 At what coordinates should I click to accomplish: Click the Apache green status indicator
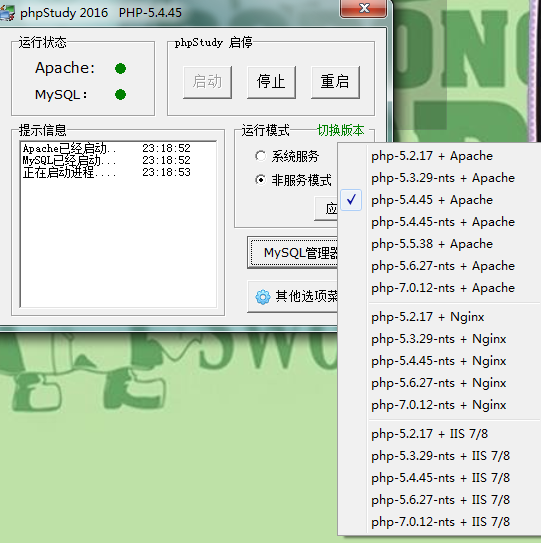(x=120, y=68)
